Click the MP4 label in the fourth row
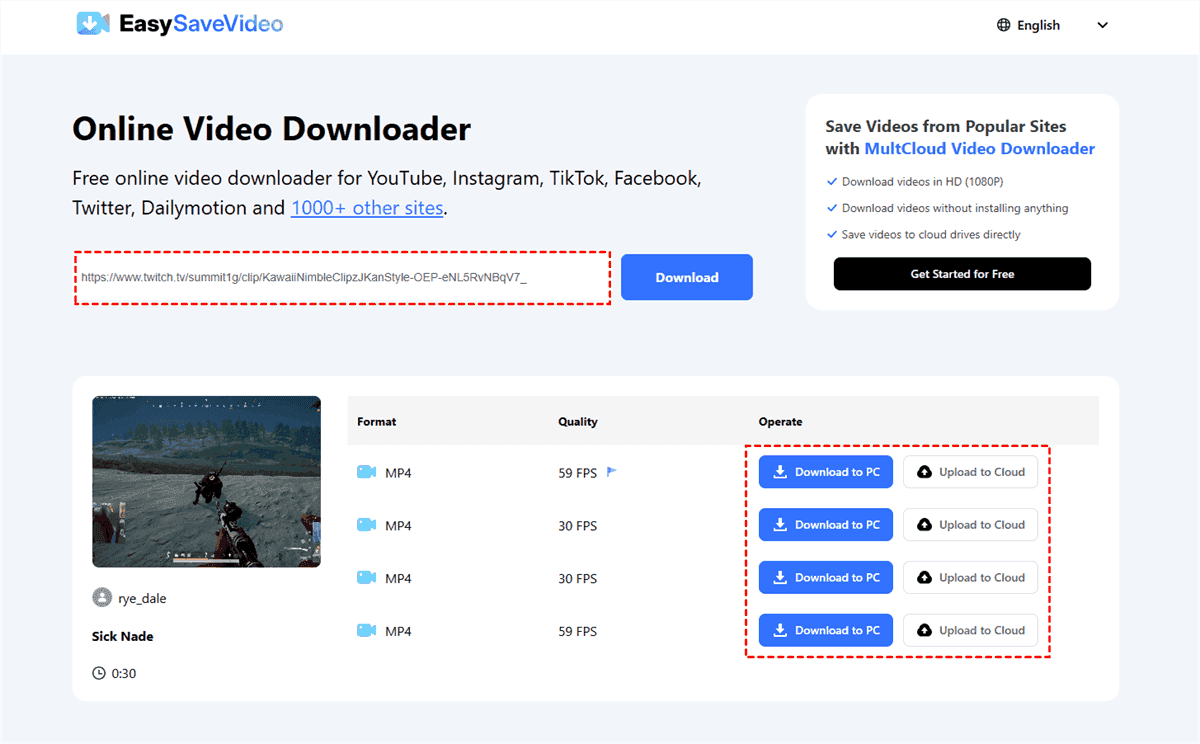 (398, 631)
